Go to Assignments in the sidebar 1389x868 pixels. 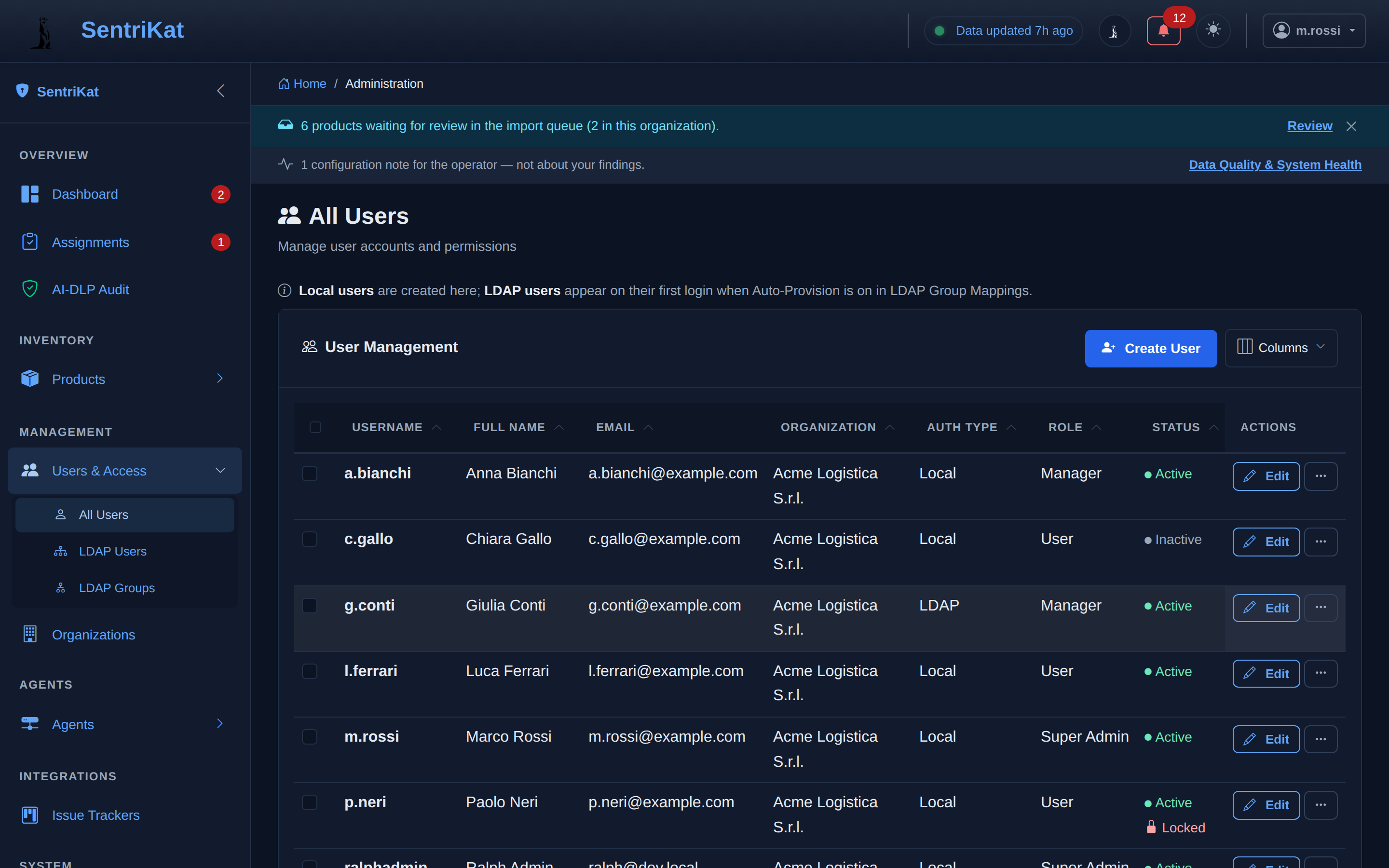click(124, 242)
